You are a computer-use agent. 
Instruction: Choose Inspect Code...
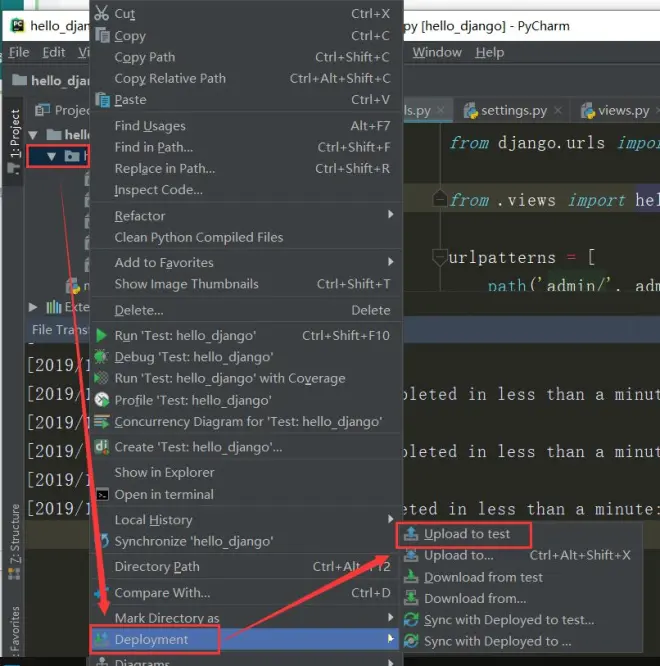[246, 189]
